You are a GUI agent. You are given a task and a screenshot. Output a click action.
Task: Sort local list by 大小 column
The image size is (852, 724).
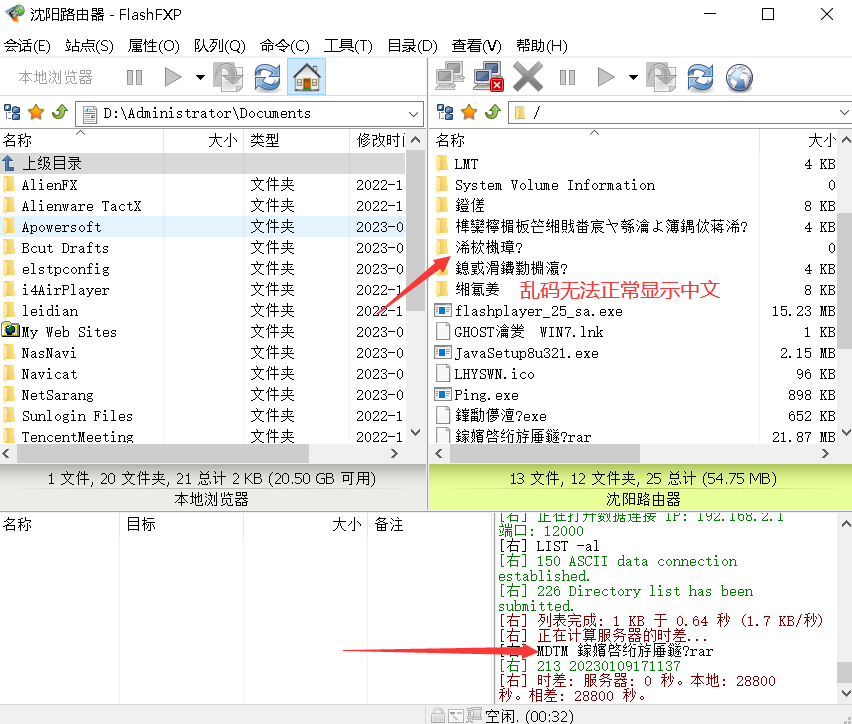[204, 141]
